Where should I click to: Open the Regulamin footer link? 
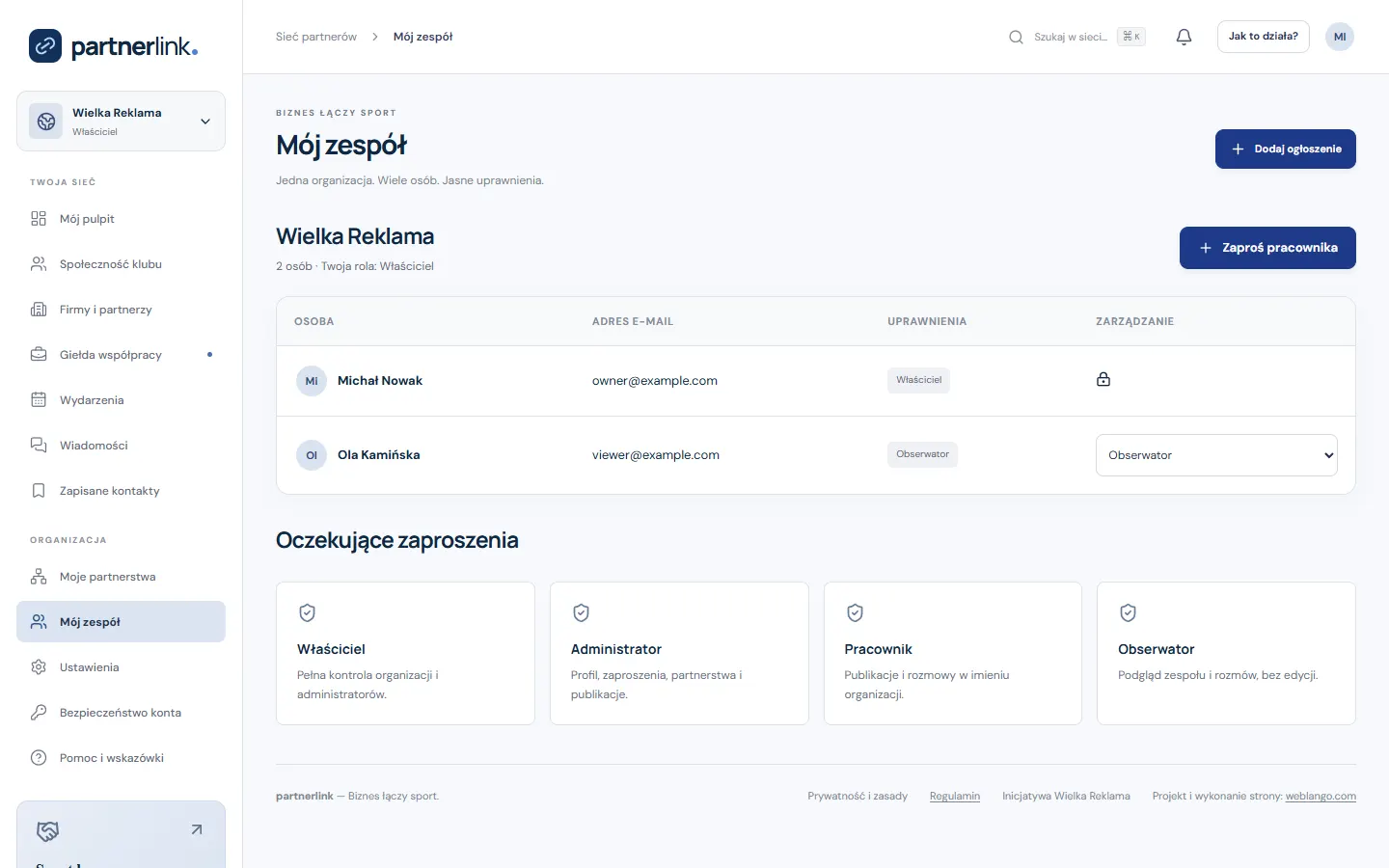[x=955, y=797]
